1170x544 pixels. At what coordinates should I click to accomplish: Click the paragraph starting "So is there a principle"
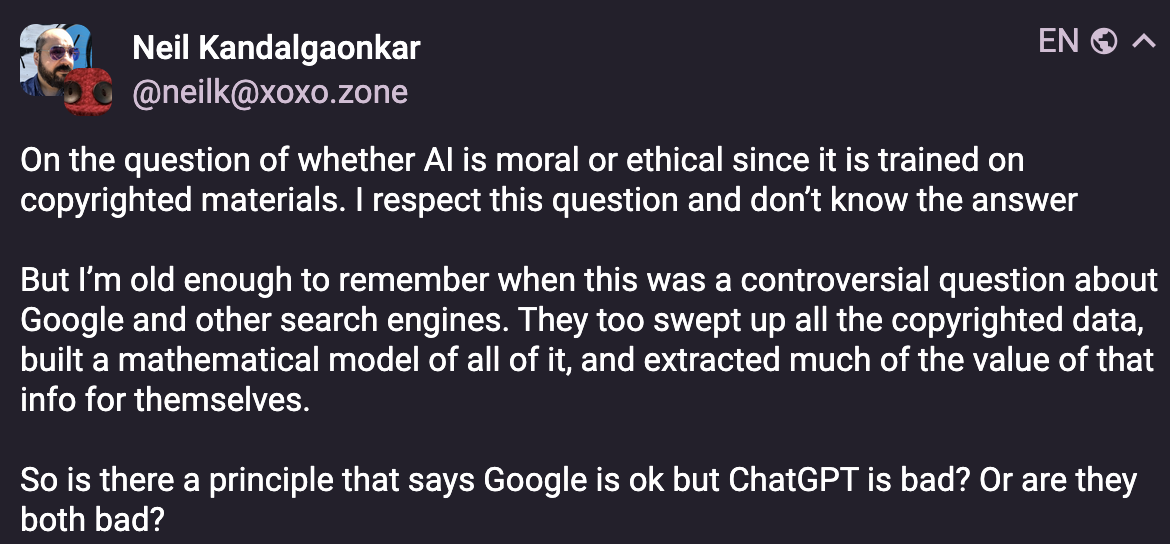click(578, 499)
